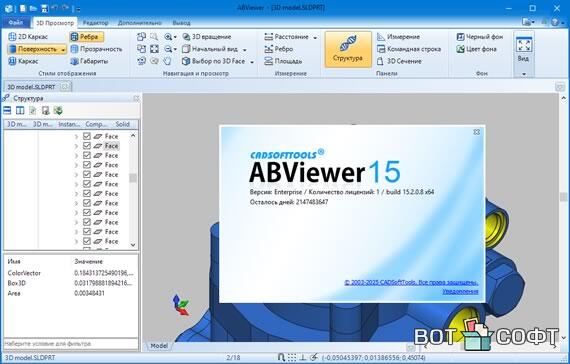Select the ColorVector property row
Viewport: 570px width, 364px height.
coord(71,273)
